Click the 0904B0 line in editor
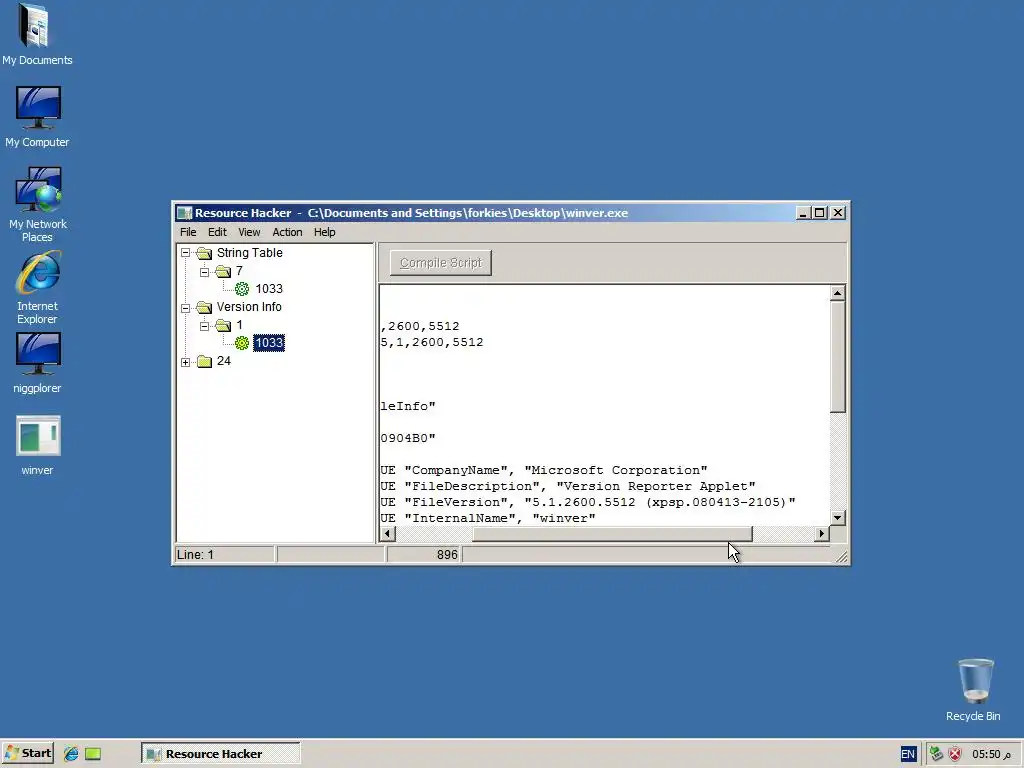 point(408,438)
